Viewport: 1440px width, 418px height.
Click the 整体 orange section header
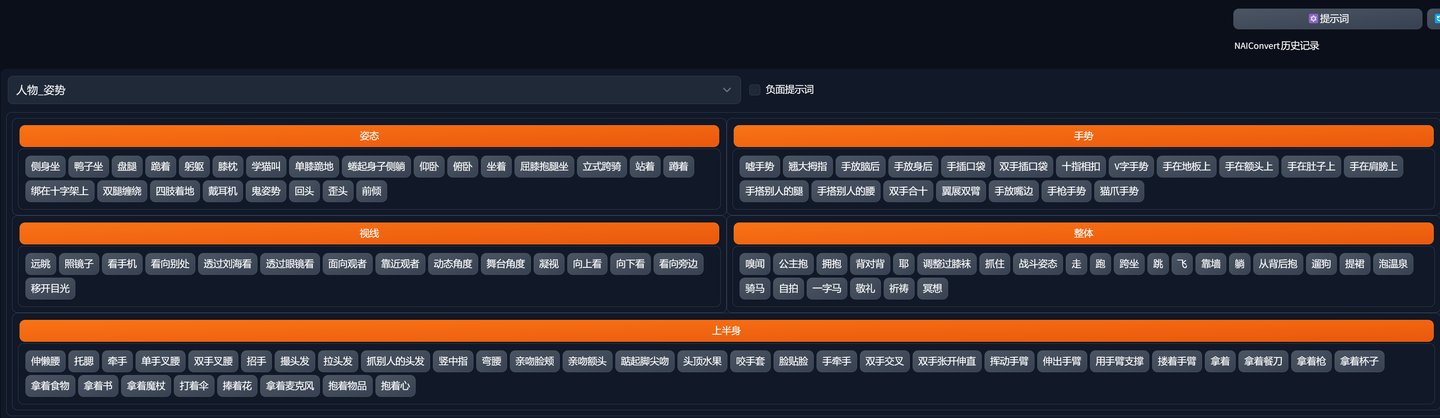coord(1083,234)
